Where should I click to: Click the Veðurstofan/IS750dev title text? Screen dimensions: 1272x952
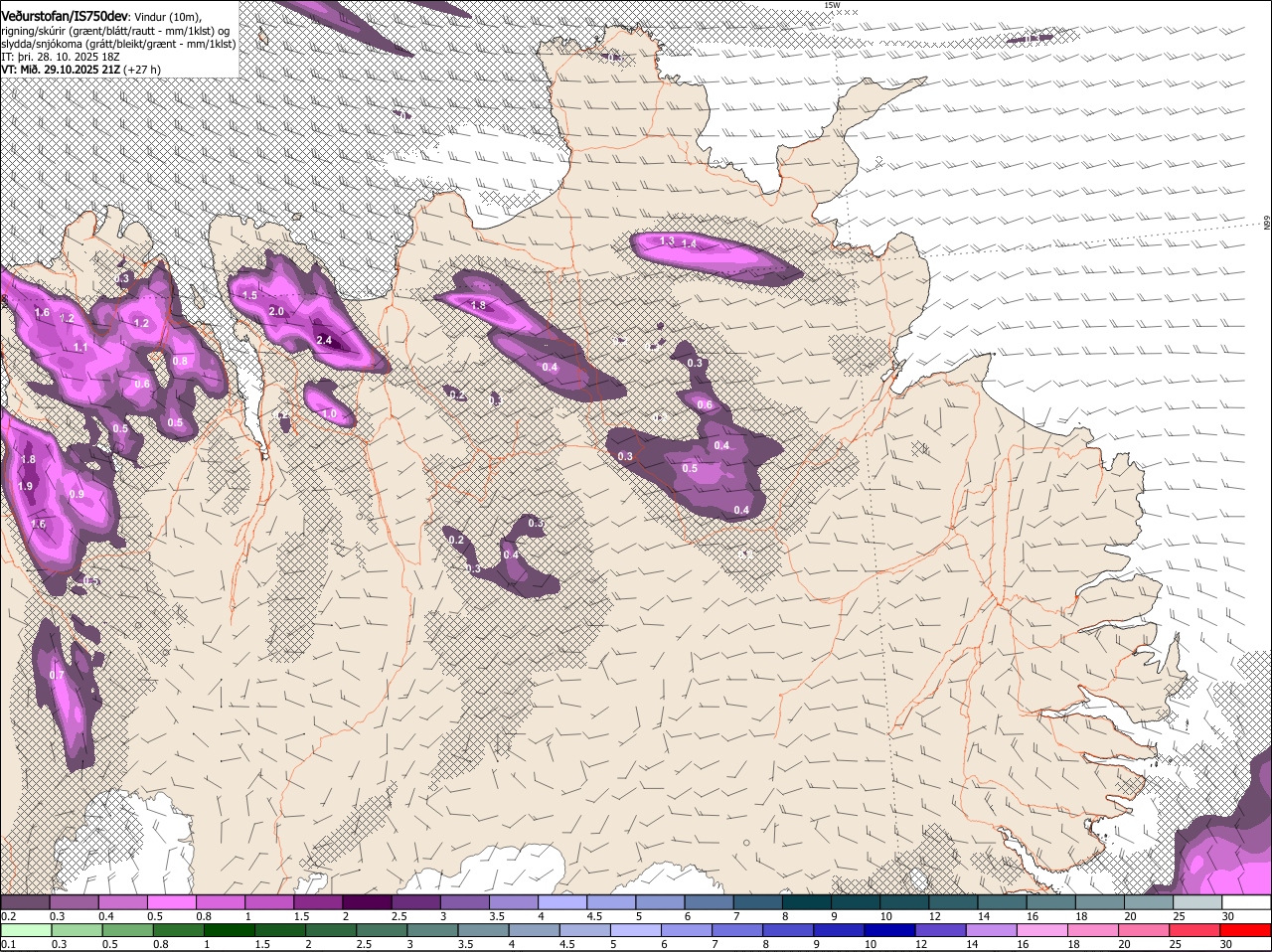pyautogui.click(x=65, y=17)
